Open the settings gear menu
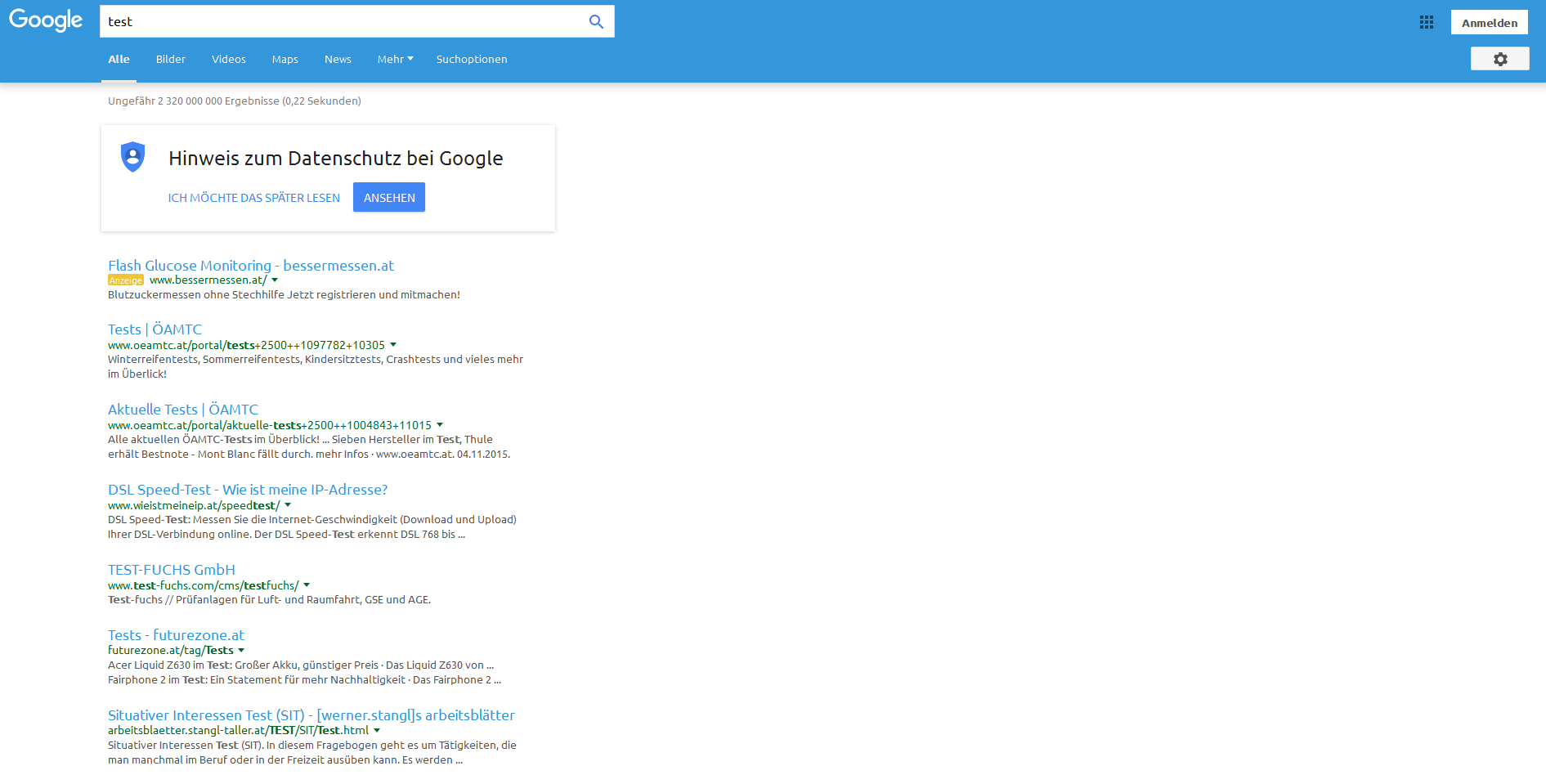 point(1499,58)
